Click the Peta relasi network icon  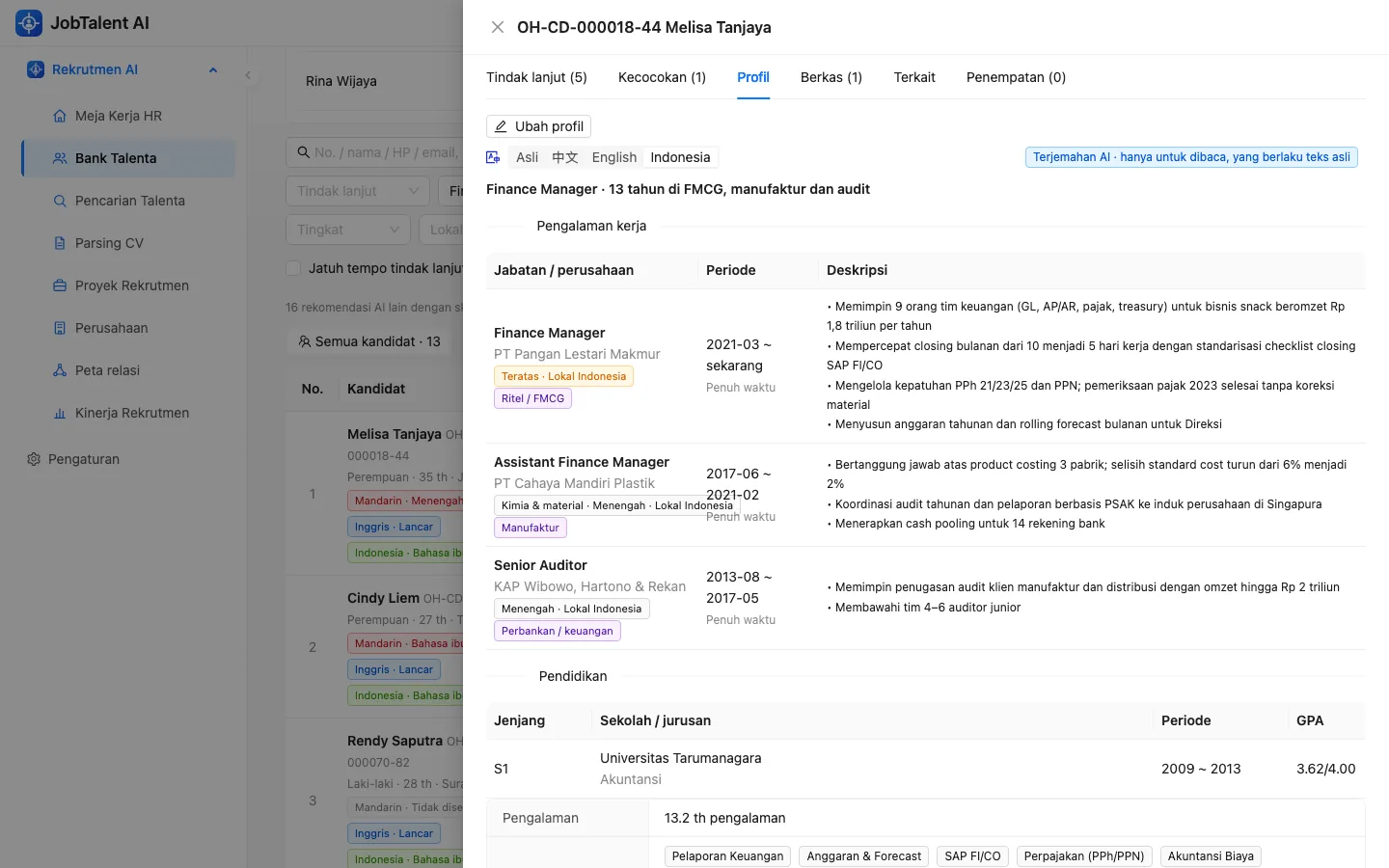60,370
